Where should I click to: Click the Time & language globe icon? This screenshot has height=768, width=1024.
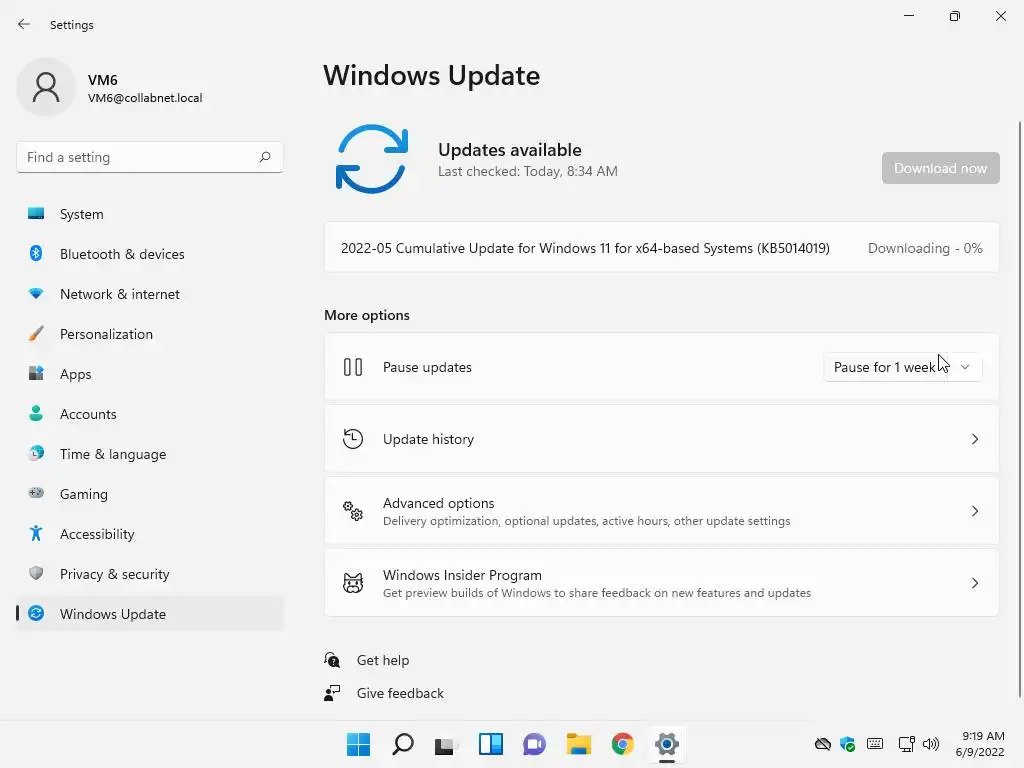click(x=36, y=453)
